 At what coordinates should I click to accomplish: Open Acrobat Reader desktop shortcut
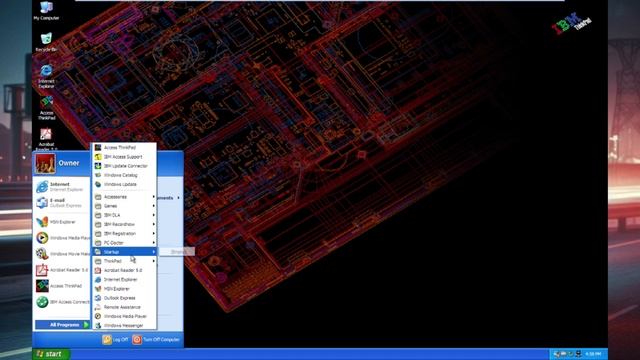[46, 139]
